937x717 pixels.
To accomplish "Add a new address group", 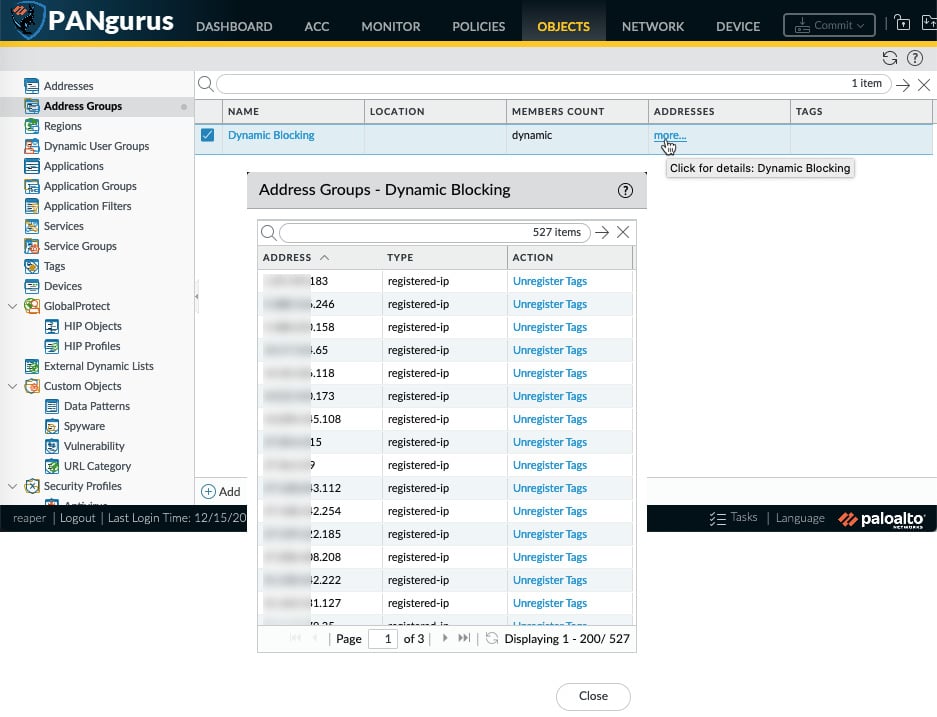I will point(221,492).
